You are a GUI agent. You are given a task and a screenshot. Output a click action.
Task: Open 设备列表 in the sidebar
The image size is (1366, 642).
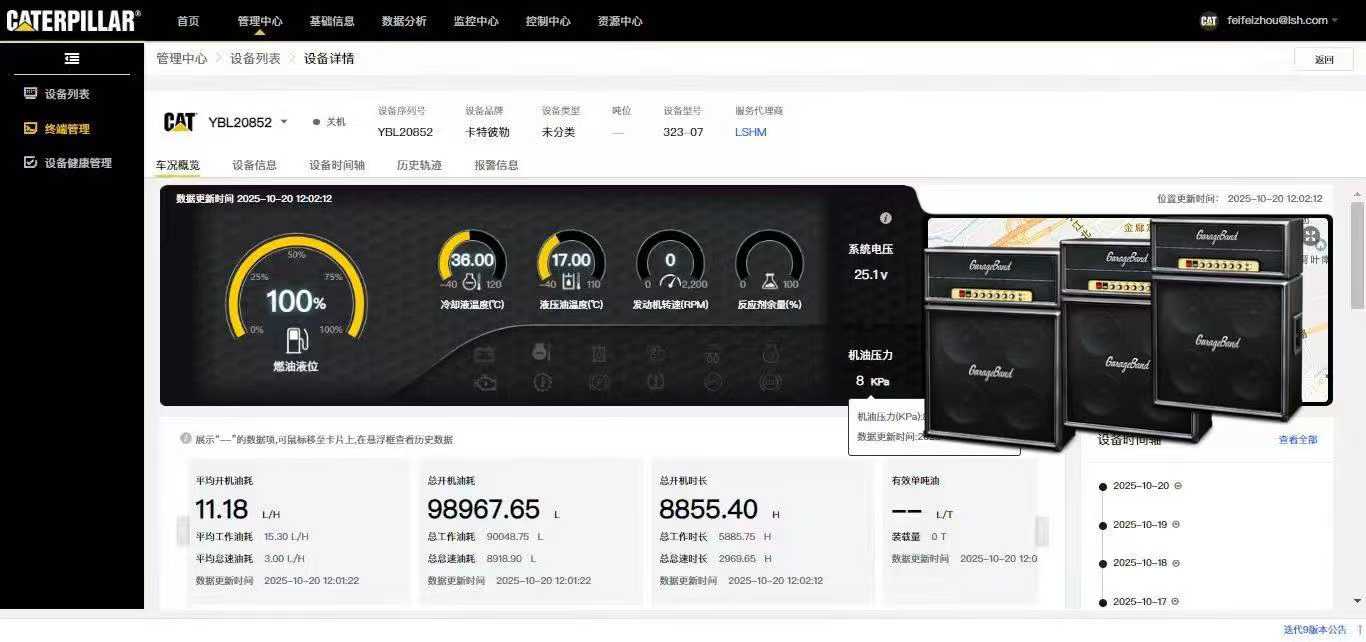66,94
